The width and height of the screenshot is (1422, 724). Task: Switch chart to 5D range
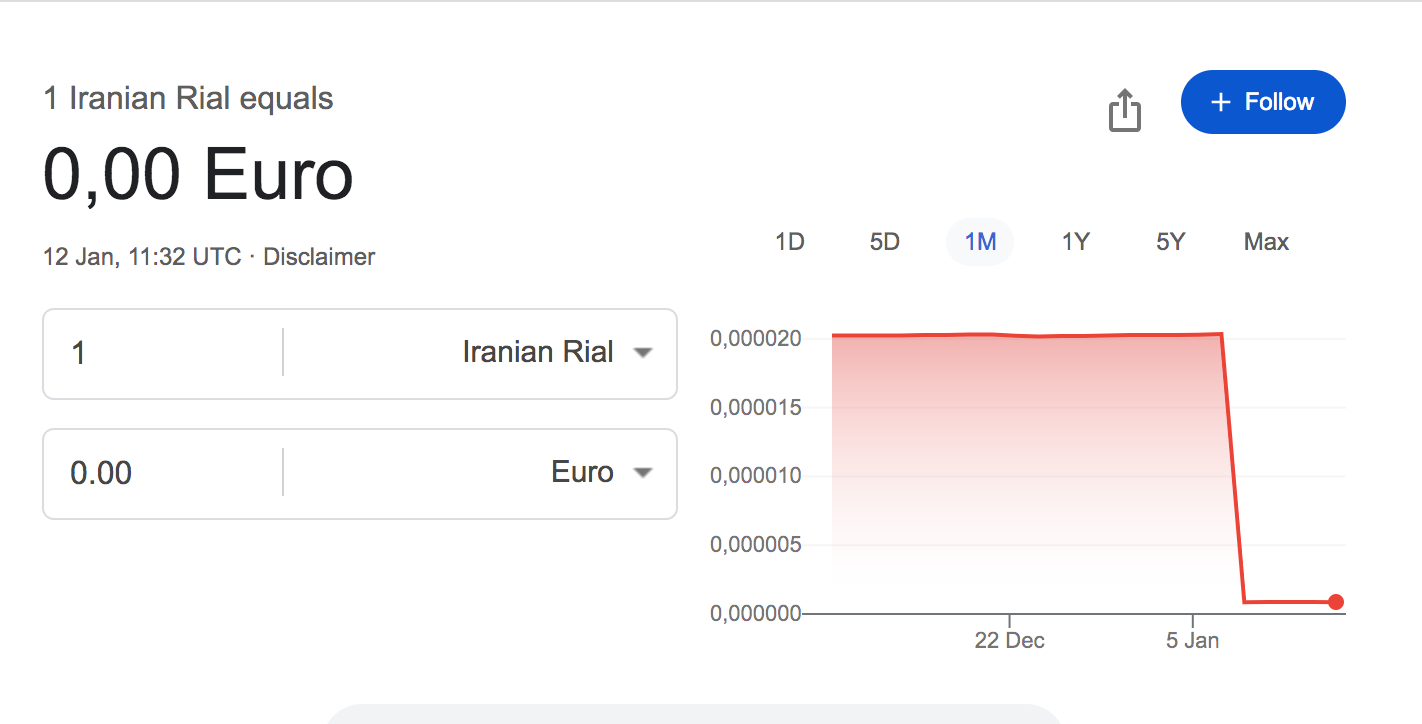click(x=885, y=242)
